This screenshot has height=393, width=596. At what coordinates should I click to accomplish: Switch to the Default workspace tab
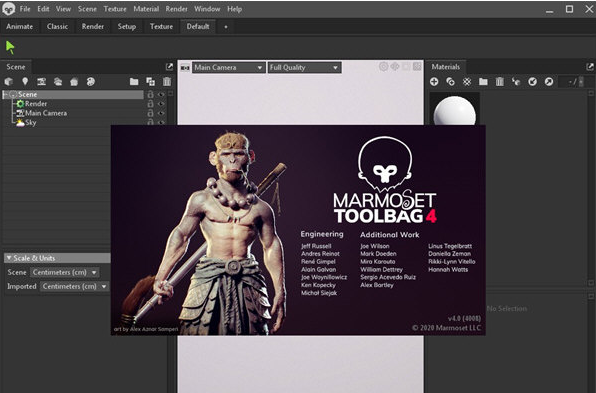pos(198,27)
